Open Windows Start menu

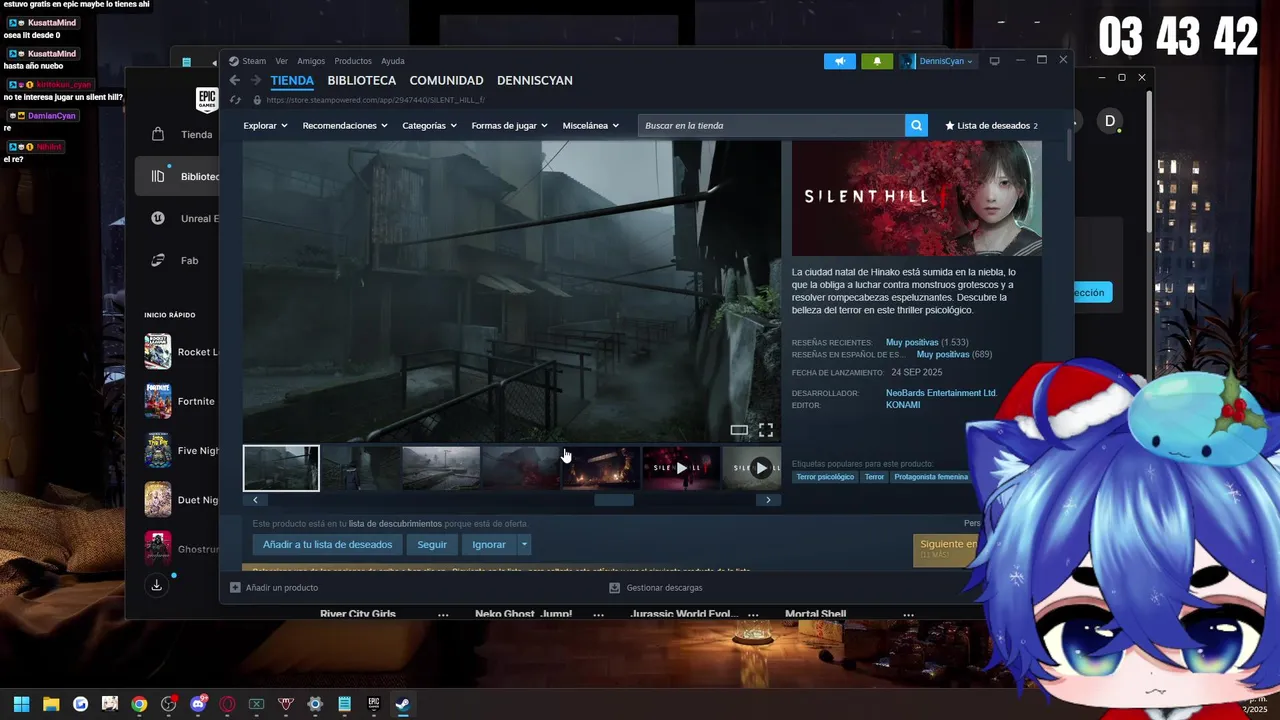click(21, 704)
